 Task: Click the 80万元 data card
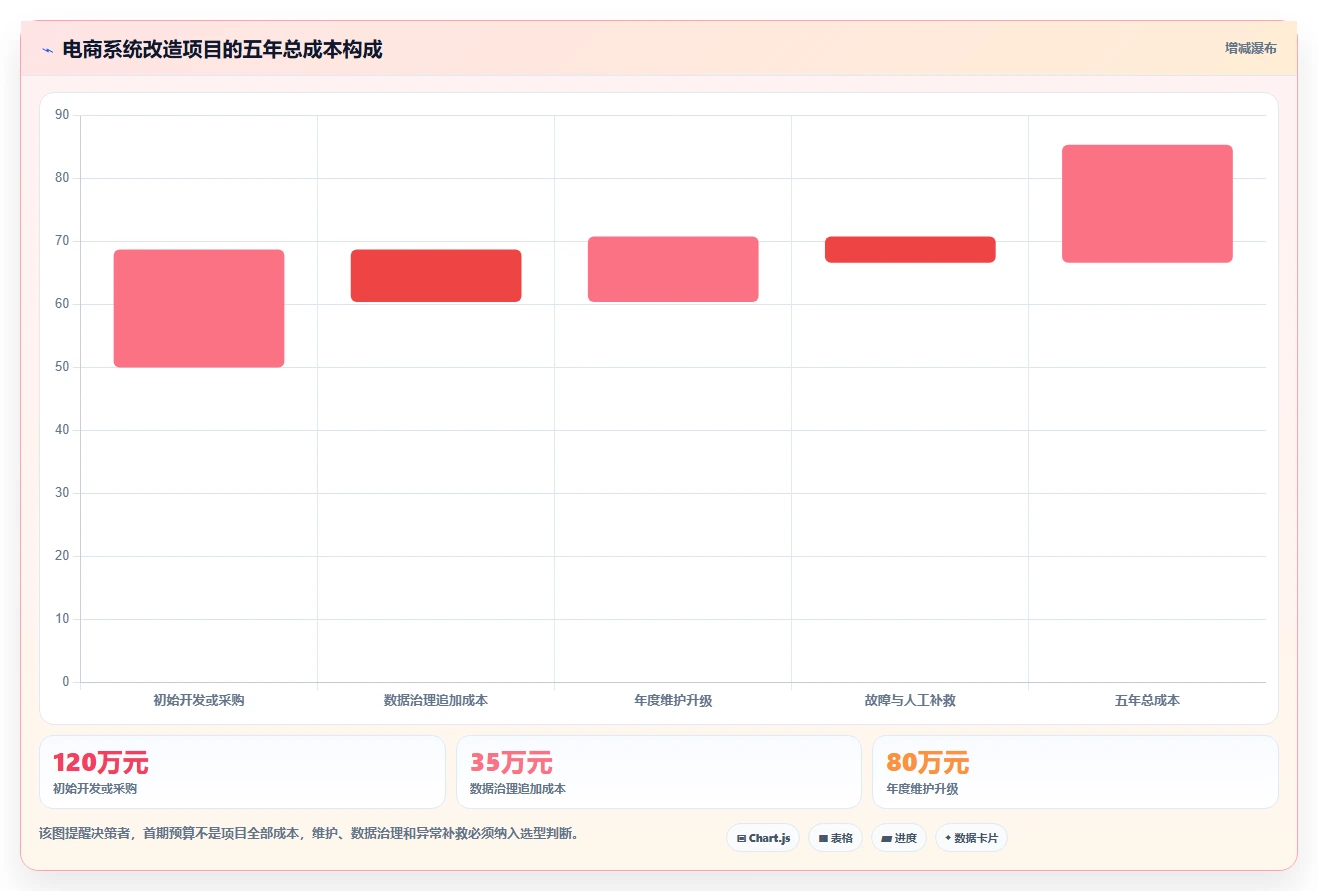(1075, 772)
